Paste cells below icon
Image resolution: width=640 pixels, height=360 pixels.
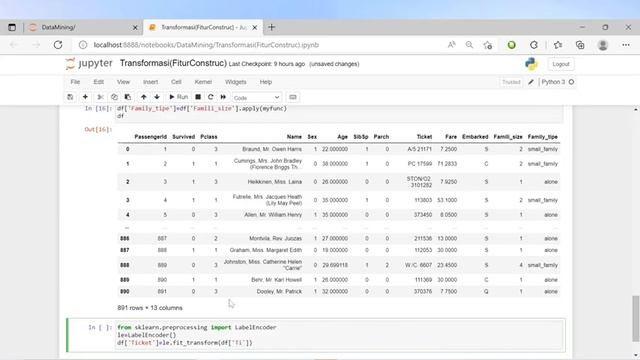[x=128, y=97]
